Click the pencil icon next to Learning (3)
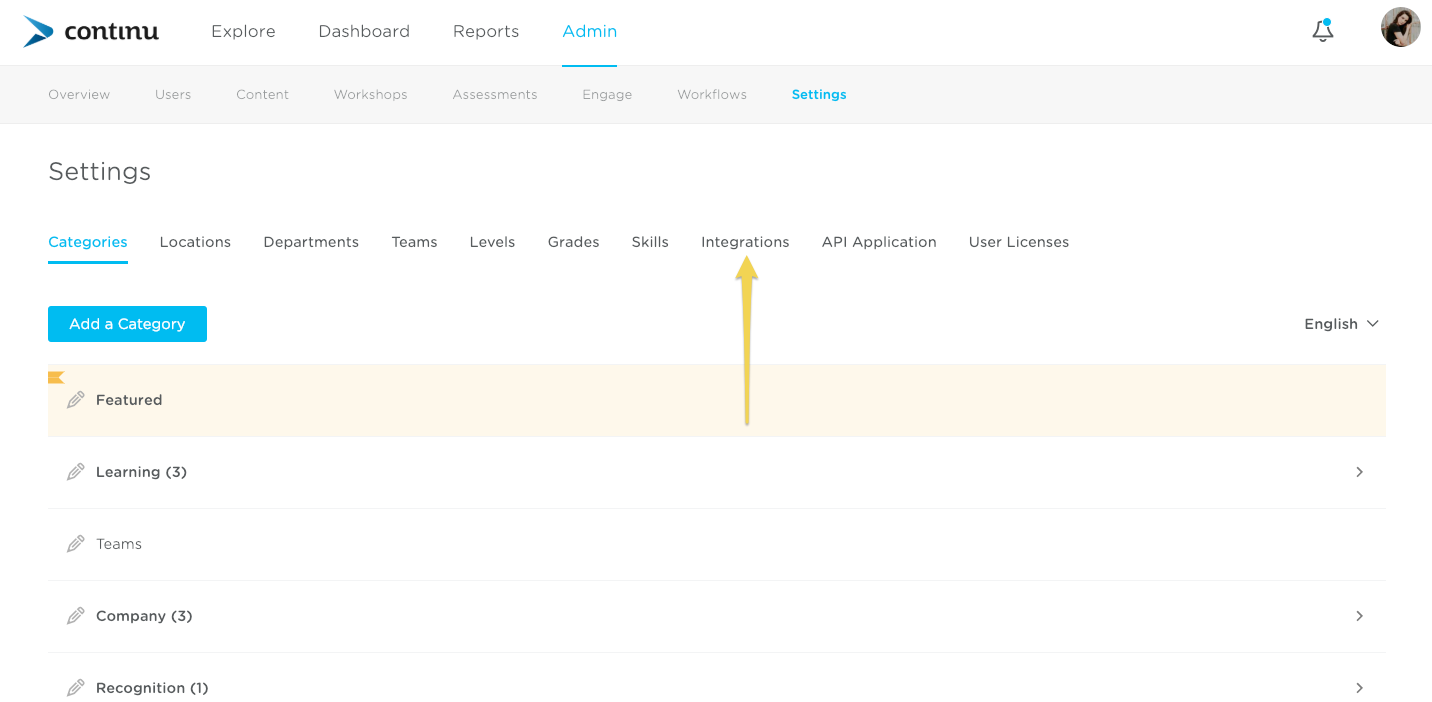Image resolution: width=1432 pixels, height=702 pixels. [76, 472]
